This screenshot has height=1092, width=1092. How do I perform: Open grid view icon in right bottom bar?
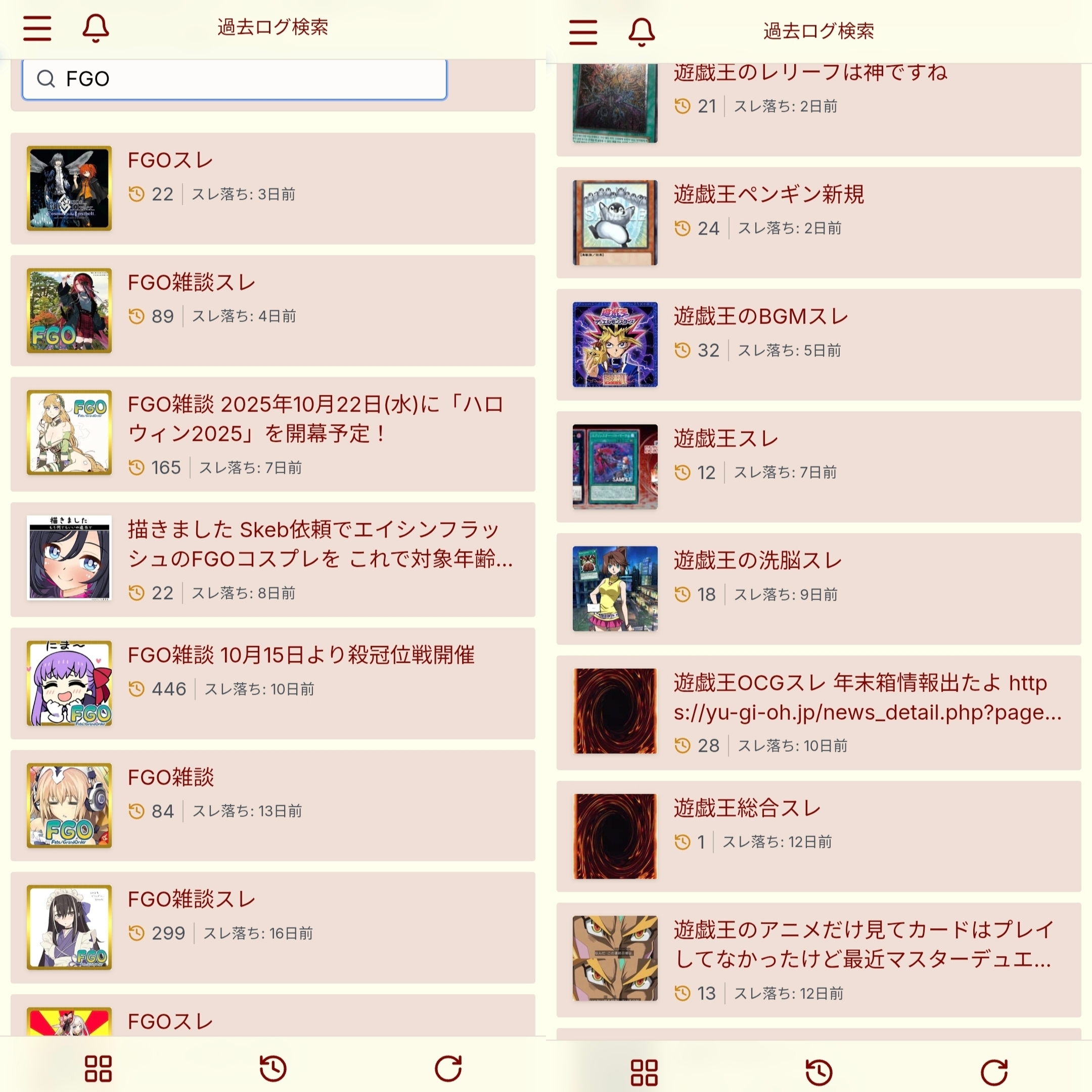pos(645,1072)
